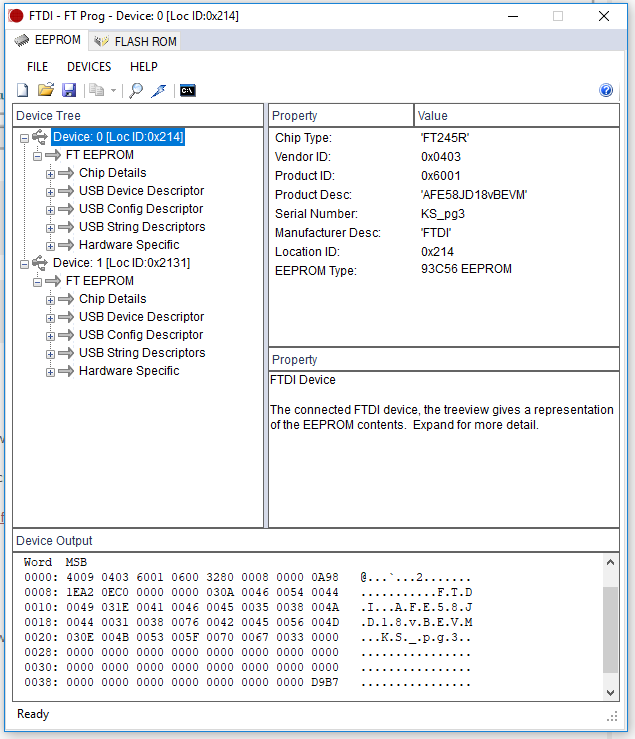Viewport: 635px width, 739px height.
Task: Click the USB icon beside Device: 0
Action: pos(40,137)
